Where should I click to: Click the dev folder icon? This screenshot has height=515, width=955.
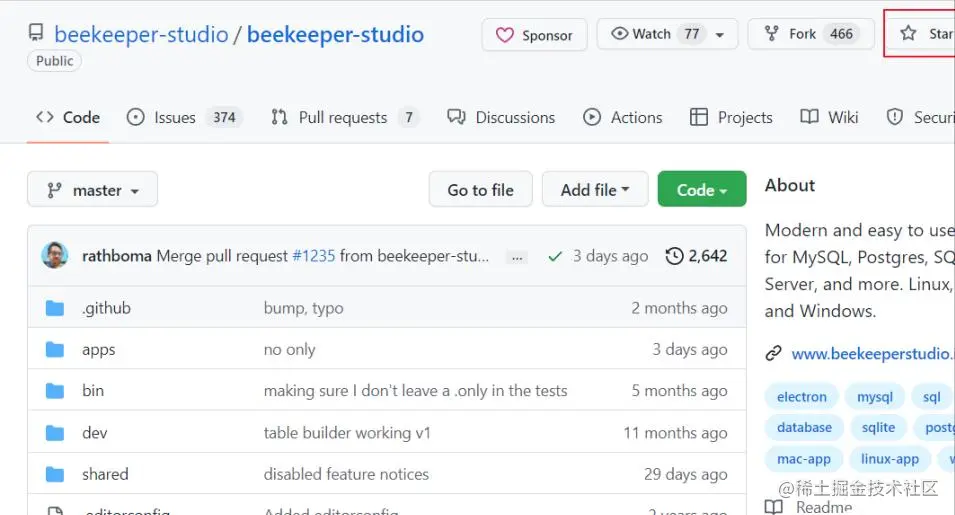point(55,433)
